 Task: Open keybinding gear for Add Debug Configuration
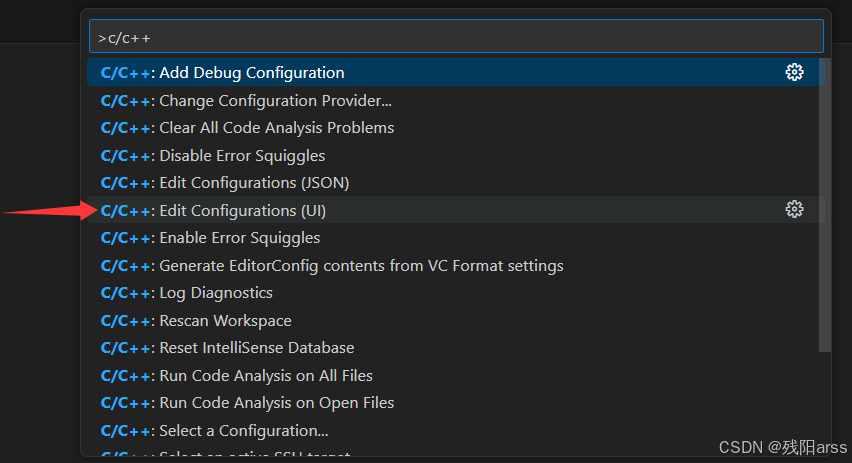point(794,72)
